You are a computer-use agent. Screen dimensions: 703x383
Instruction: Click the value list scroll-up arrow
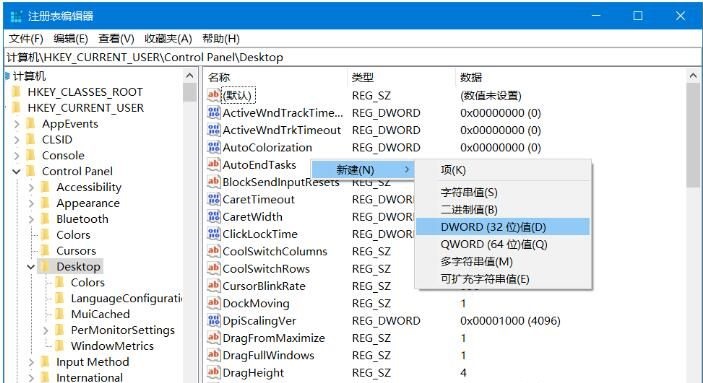pyautogui.click(x=693, y=76)
